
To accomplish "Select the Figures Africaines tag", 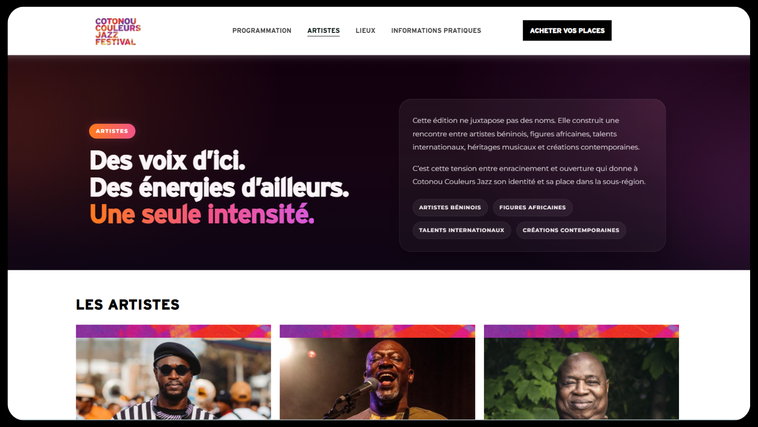I will point(532,207).
